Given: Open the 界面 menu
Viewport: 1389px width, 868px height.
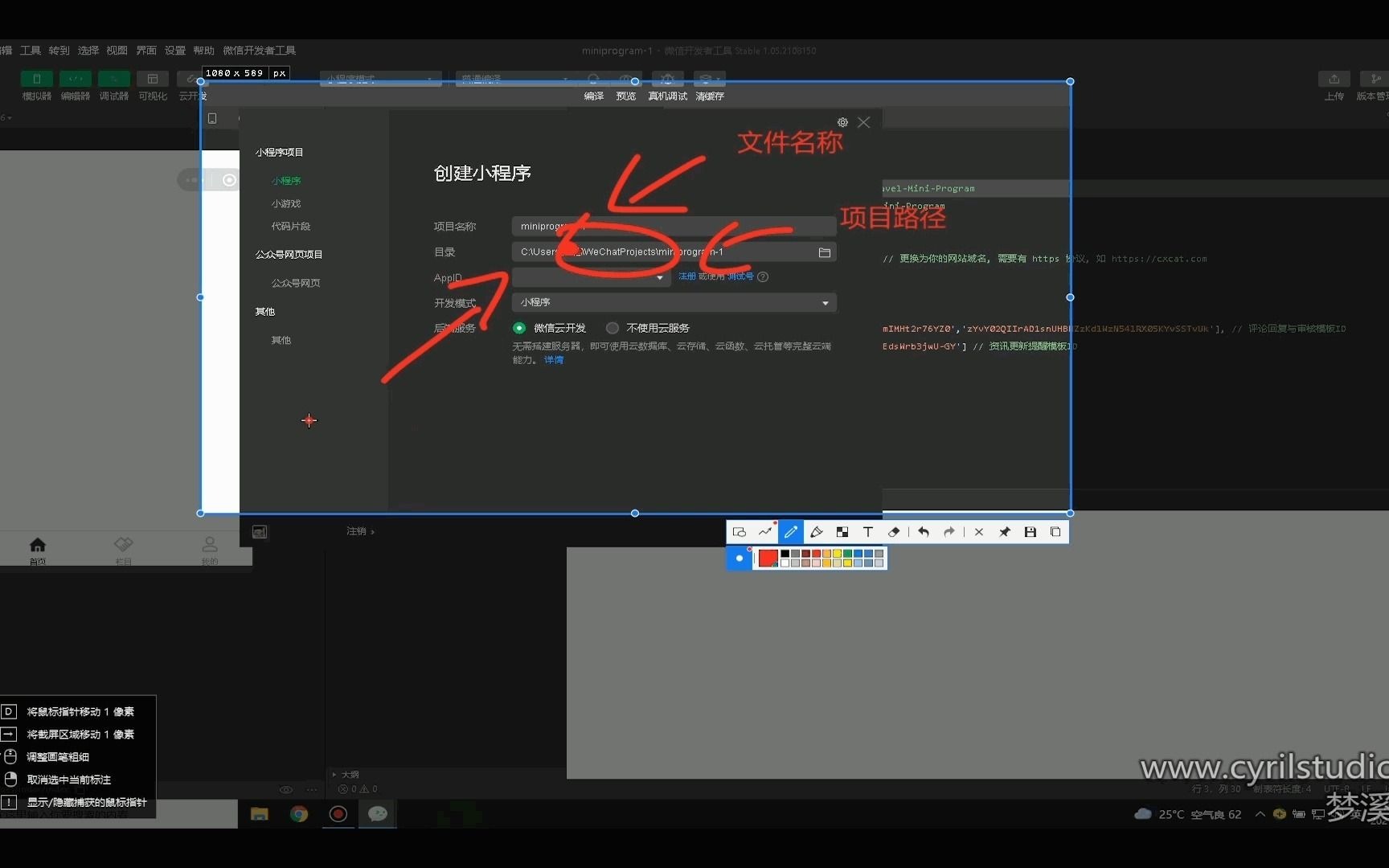Looking at the screenshot, I should 146,51.
